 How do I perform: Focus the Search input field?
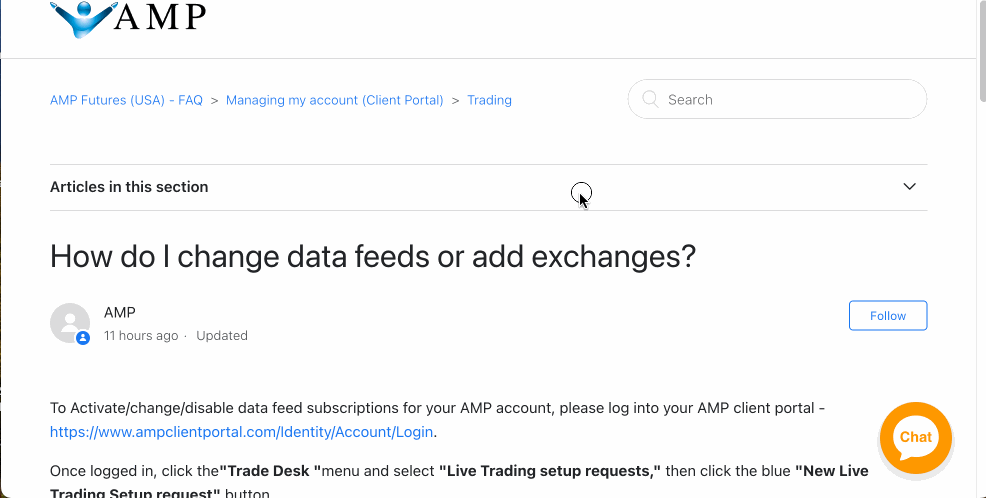(777, 99)
